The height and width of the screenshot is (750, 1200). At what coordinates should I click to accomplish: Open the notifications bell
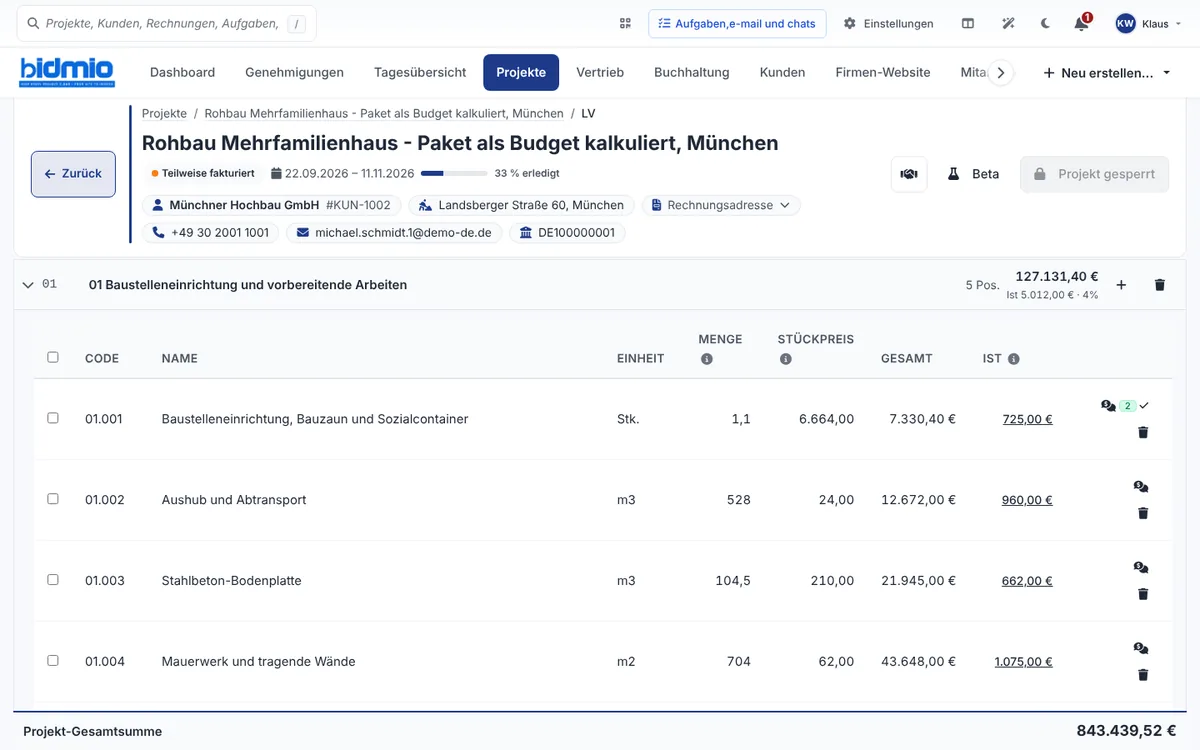(1081, 23)
